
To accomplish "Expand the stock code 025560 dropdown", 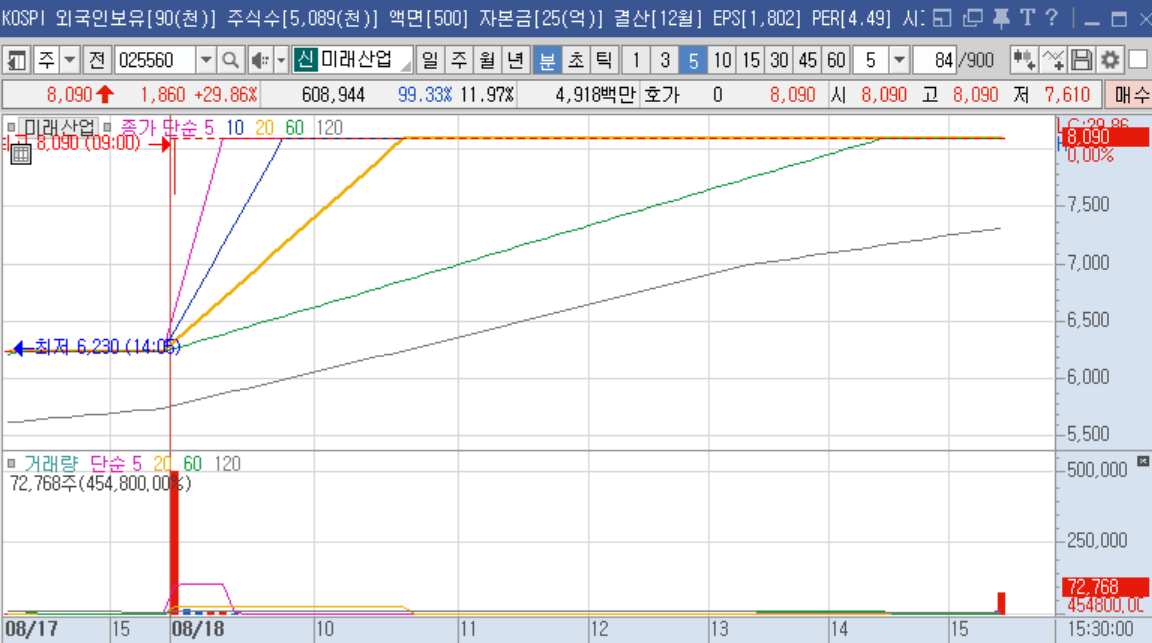I will (x=206, y=60).
